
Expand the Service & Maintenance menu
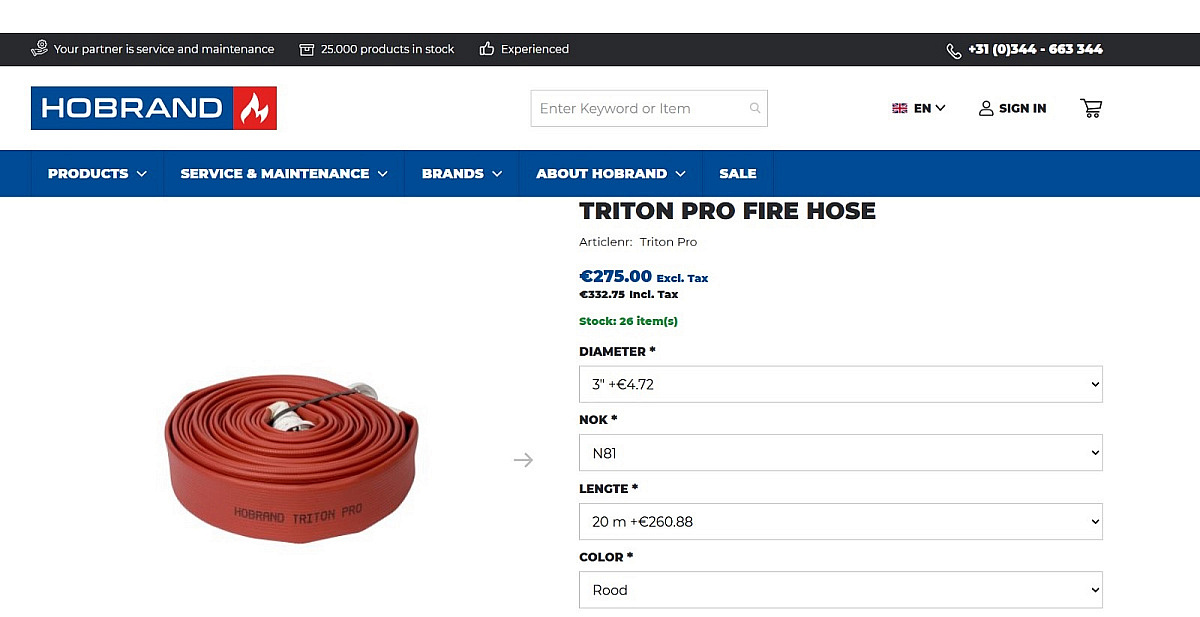click(x=283, y=173)
